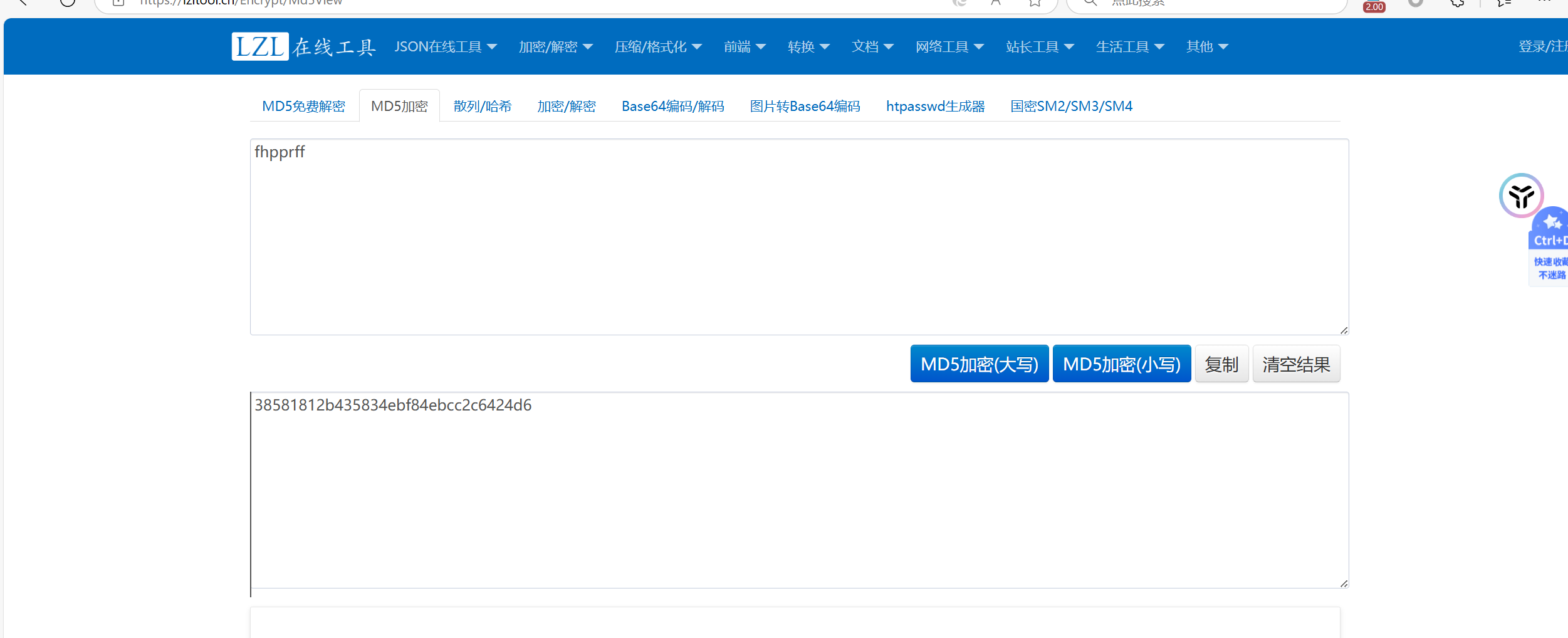The image size is (1568, 638).
Task: Click the MD5加密(小写) button
Action: (1122, 363)
